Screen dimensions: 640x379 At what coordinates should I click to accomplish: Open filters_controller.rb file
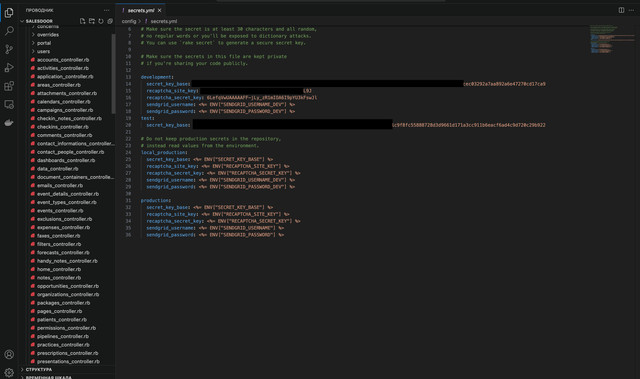(59, 244)
